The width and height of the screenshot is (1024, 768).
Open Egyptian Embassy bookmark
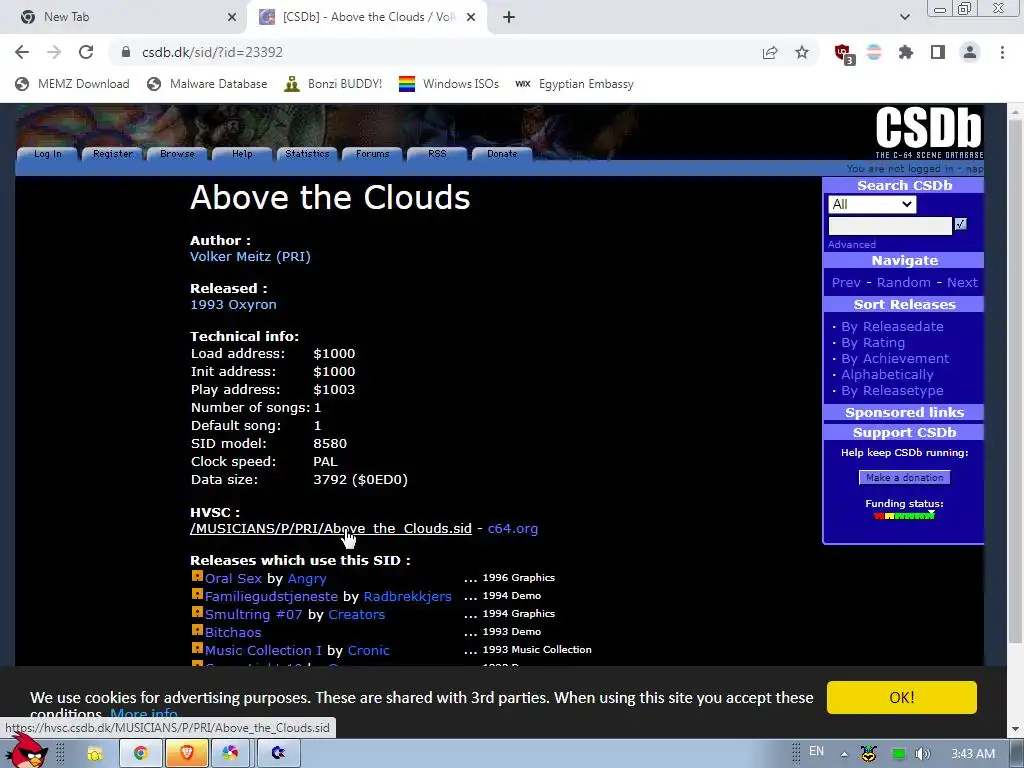click(x=574, y=84)
